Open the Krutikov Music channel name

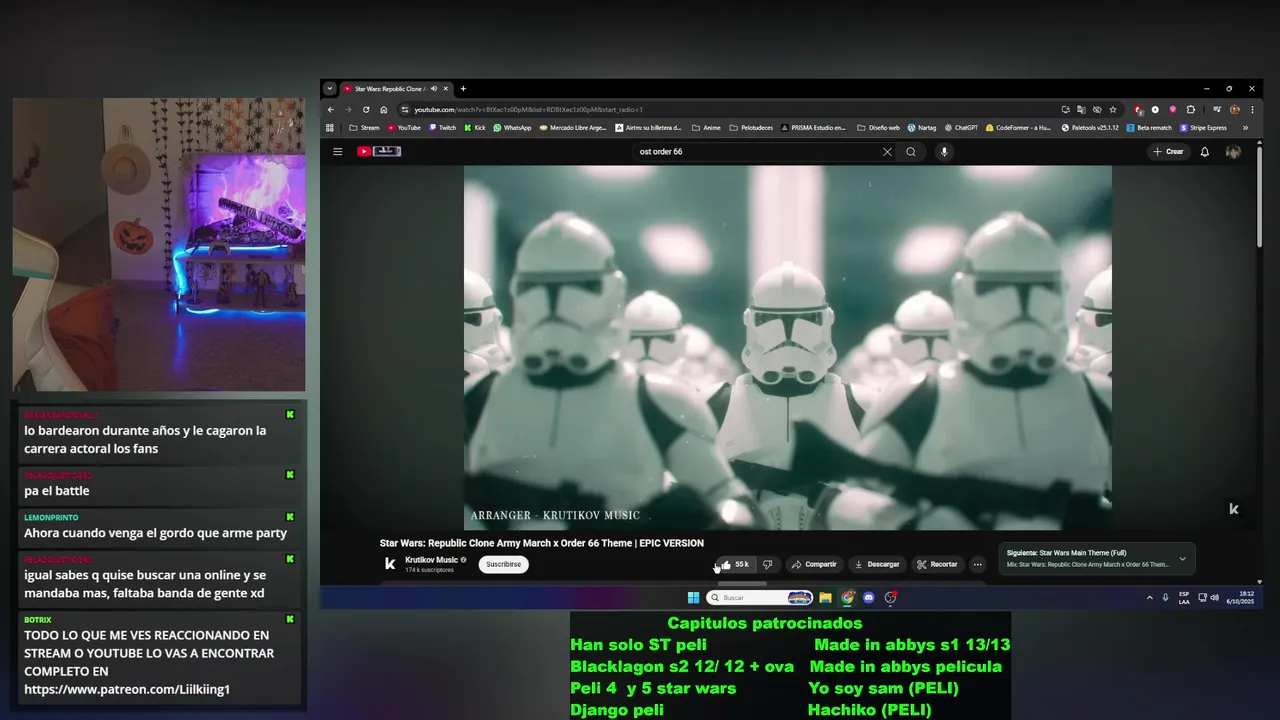tap(431, 560)
